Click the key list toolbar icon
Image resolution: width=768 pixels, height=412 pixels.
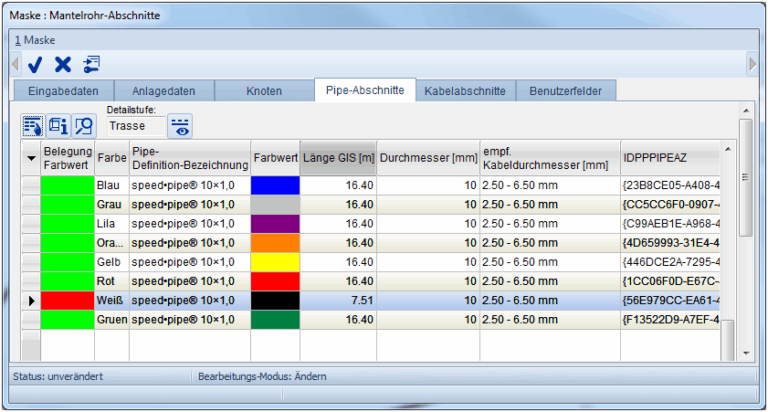tap(91, 64)
